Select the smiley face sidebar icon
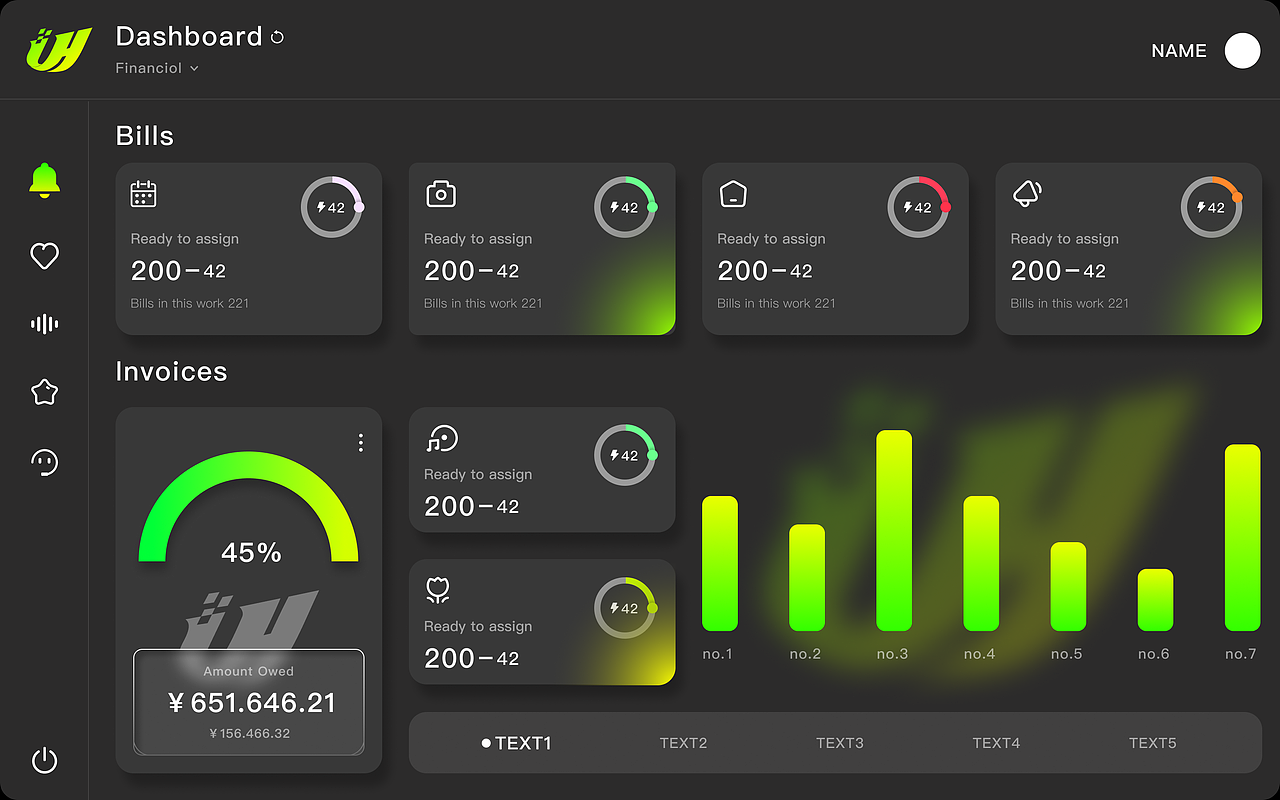The height and width of the screenshot is (800, 1280). click(x=44, y=462)
